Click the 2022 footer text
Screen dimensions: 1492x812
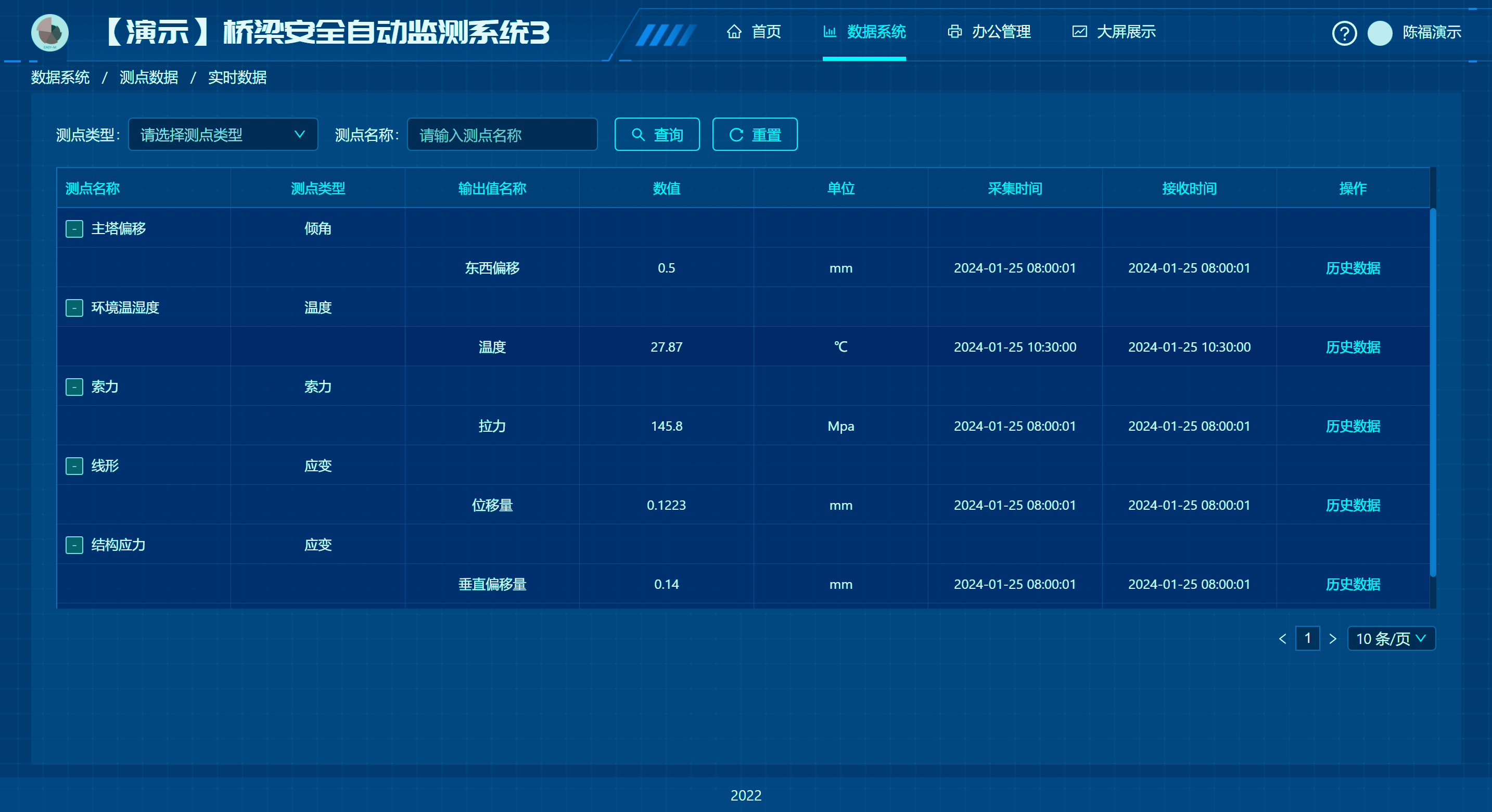746,796
